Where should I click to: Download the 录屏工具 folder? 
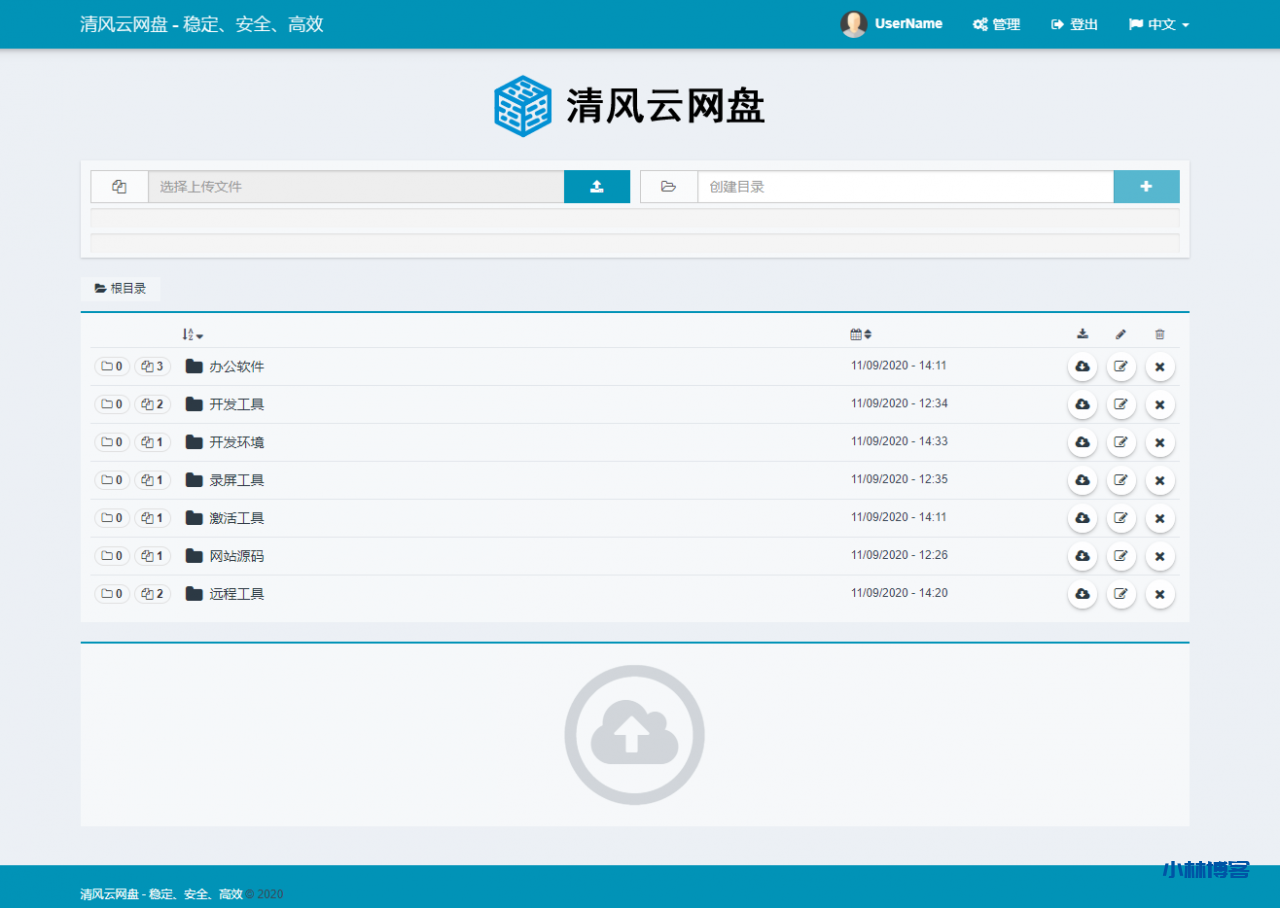click(x=1082, y=481)
